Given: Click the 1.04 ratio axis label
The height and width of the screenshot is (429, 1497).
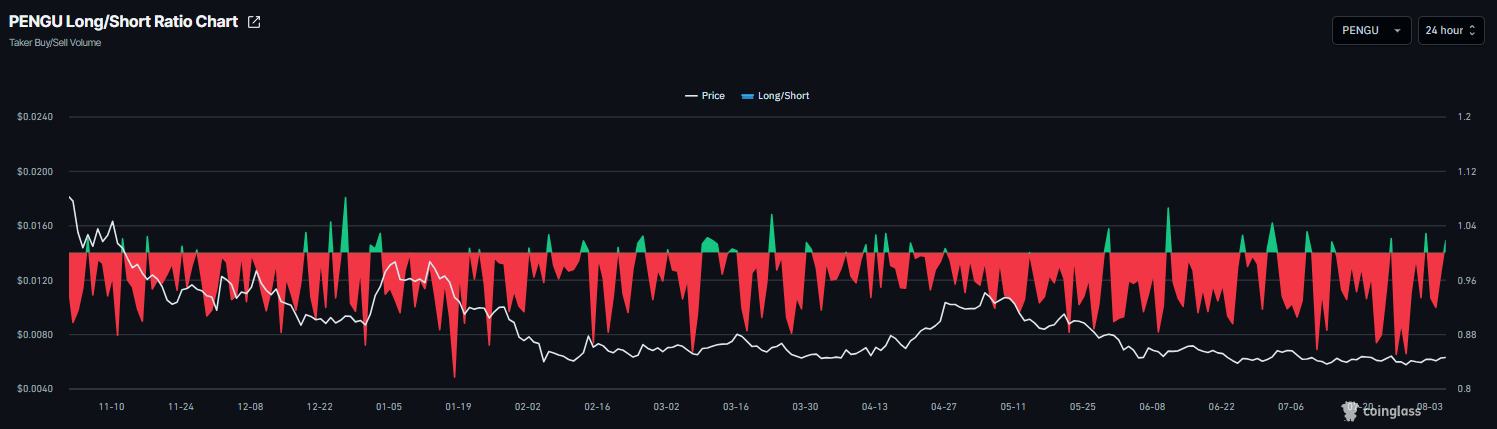Looking at the screenshot, I should (x=1467, y=226).
